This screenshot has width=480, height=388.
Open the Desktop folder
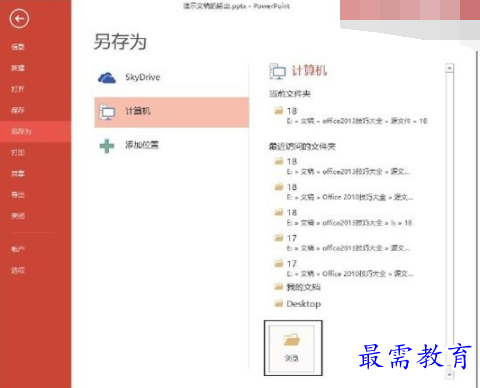coord(297,304)
